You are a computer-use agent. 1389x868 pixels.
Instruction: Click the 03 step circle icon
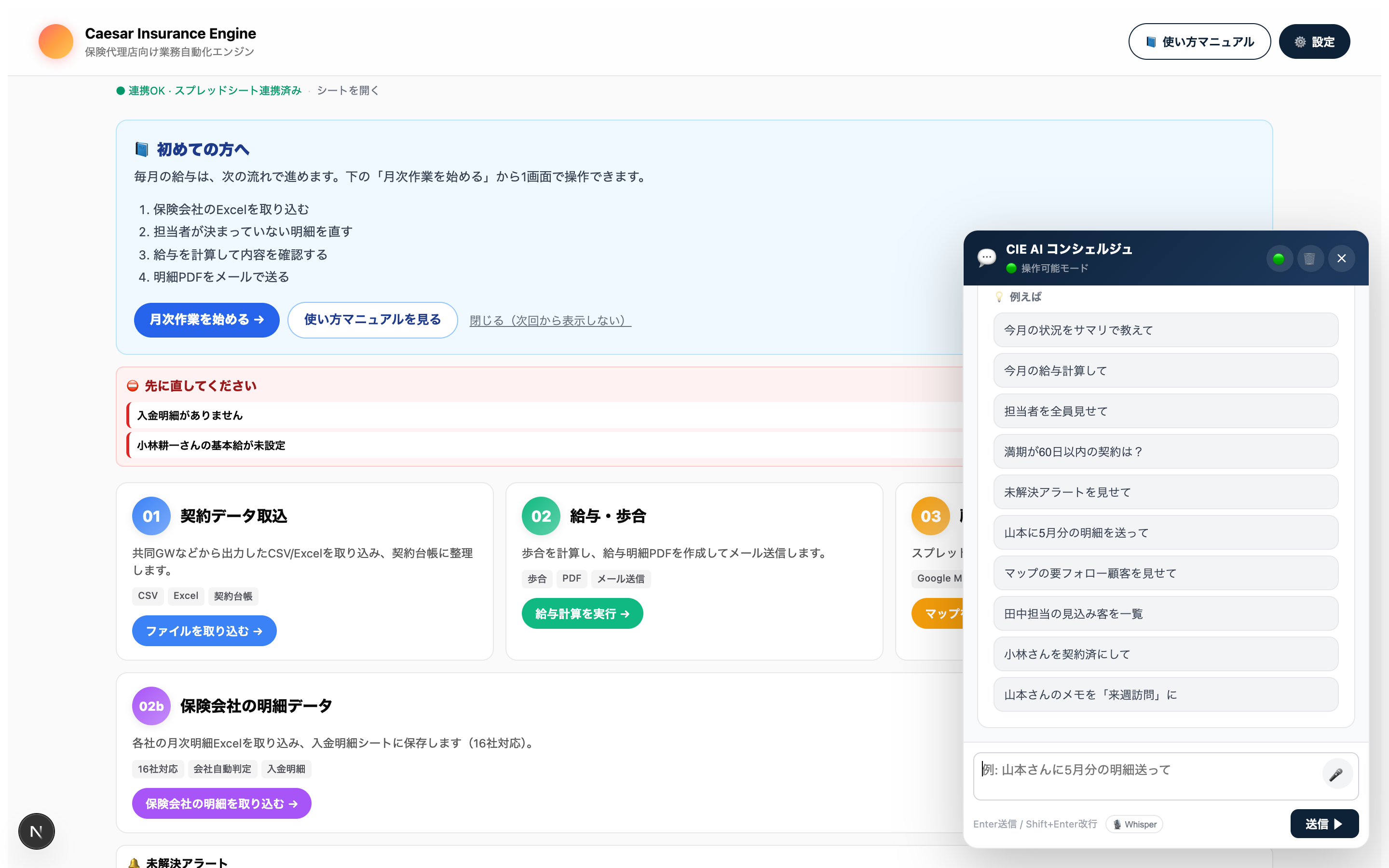[x=931, y=516]
